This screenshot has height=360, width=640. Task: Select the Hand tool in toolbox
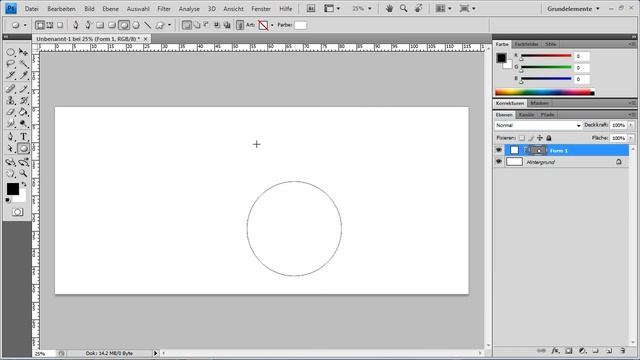click(11, 173)
